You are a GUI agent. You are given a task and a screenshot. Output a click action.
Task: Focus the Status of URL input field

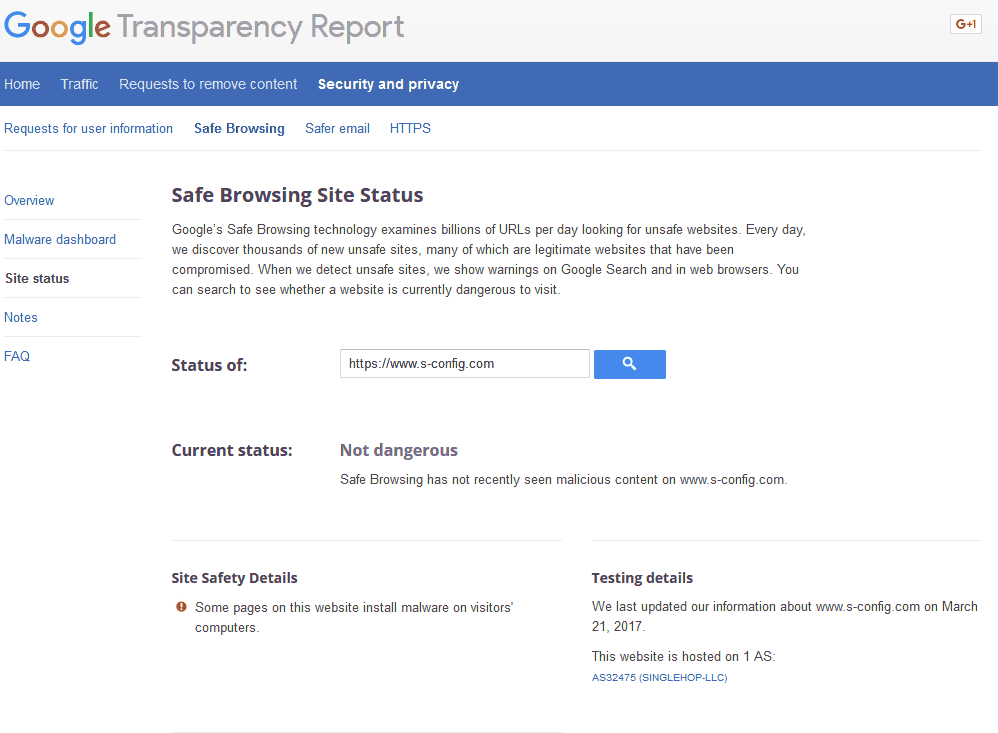point(465,363)
